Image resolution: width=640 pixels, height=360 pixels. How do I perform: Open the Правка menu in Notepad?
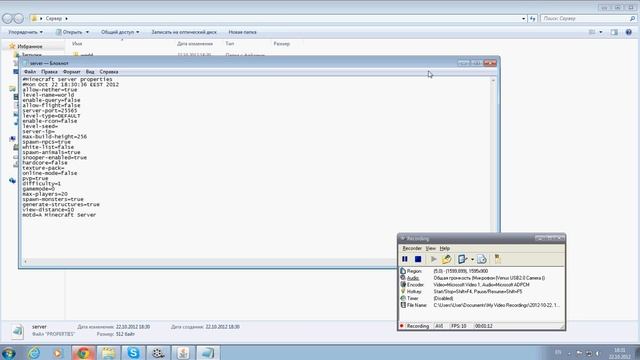point(49,72)
